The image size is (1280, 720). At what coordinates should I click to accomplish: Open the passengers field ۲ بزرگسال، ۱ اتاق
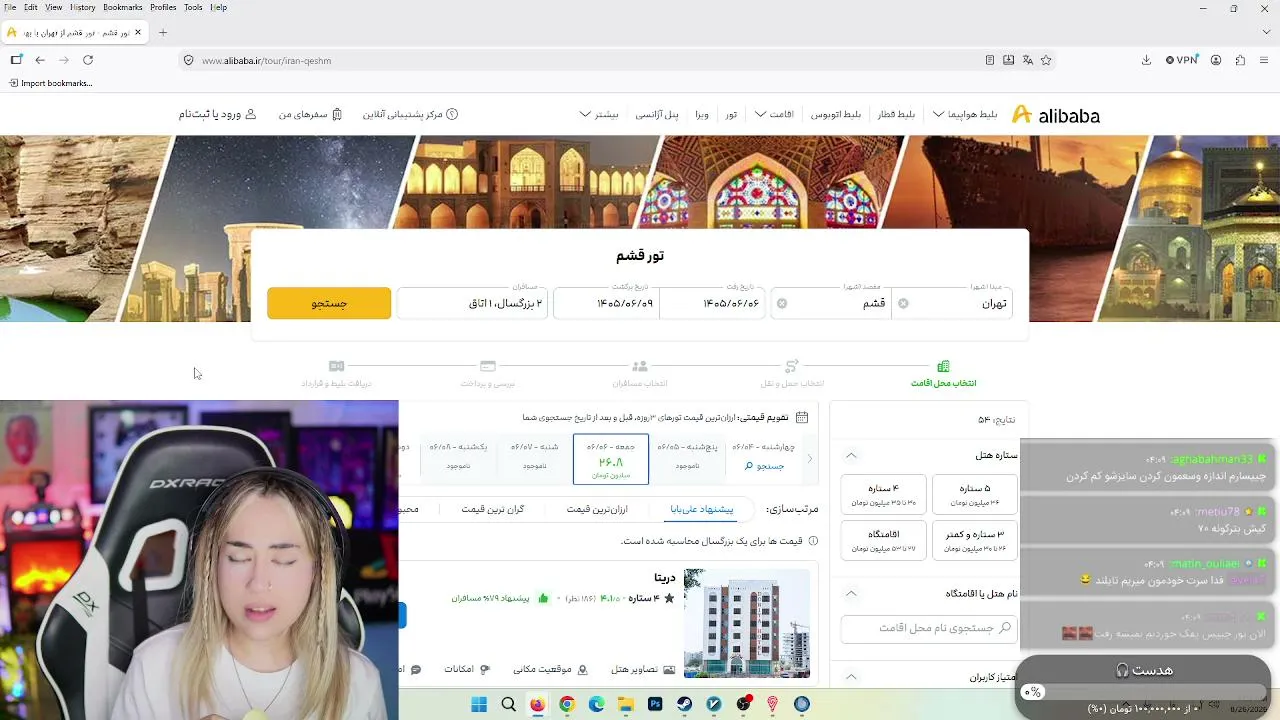click(x=472, y=303)
